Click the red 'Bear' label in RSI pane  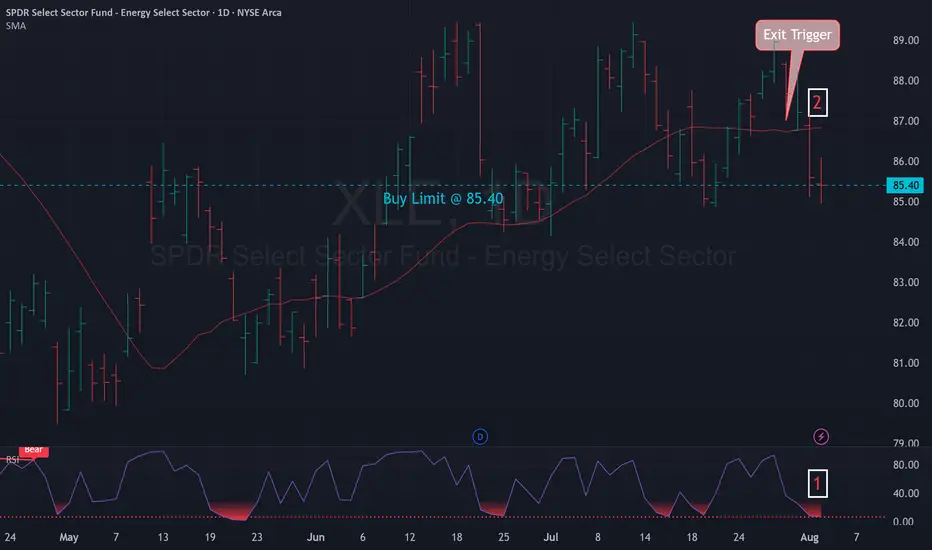click(x=33, y=450)
